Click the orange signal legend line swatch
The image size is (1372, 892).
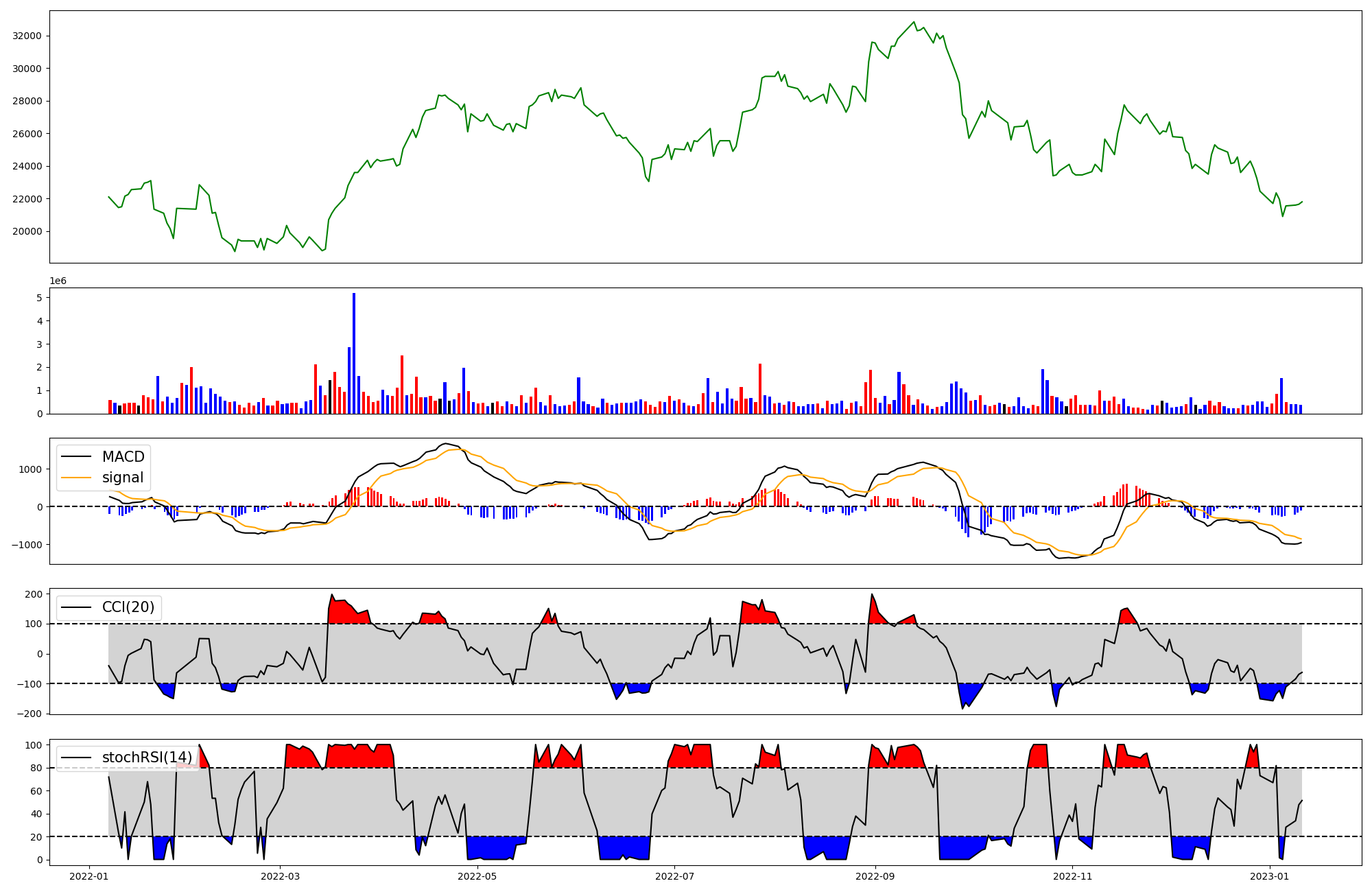(76, 478)
